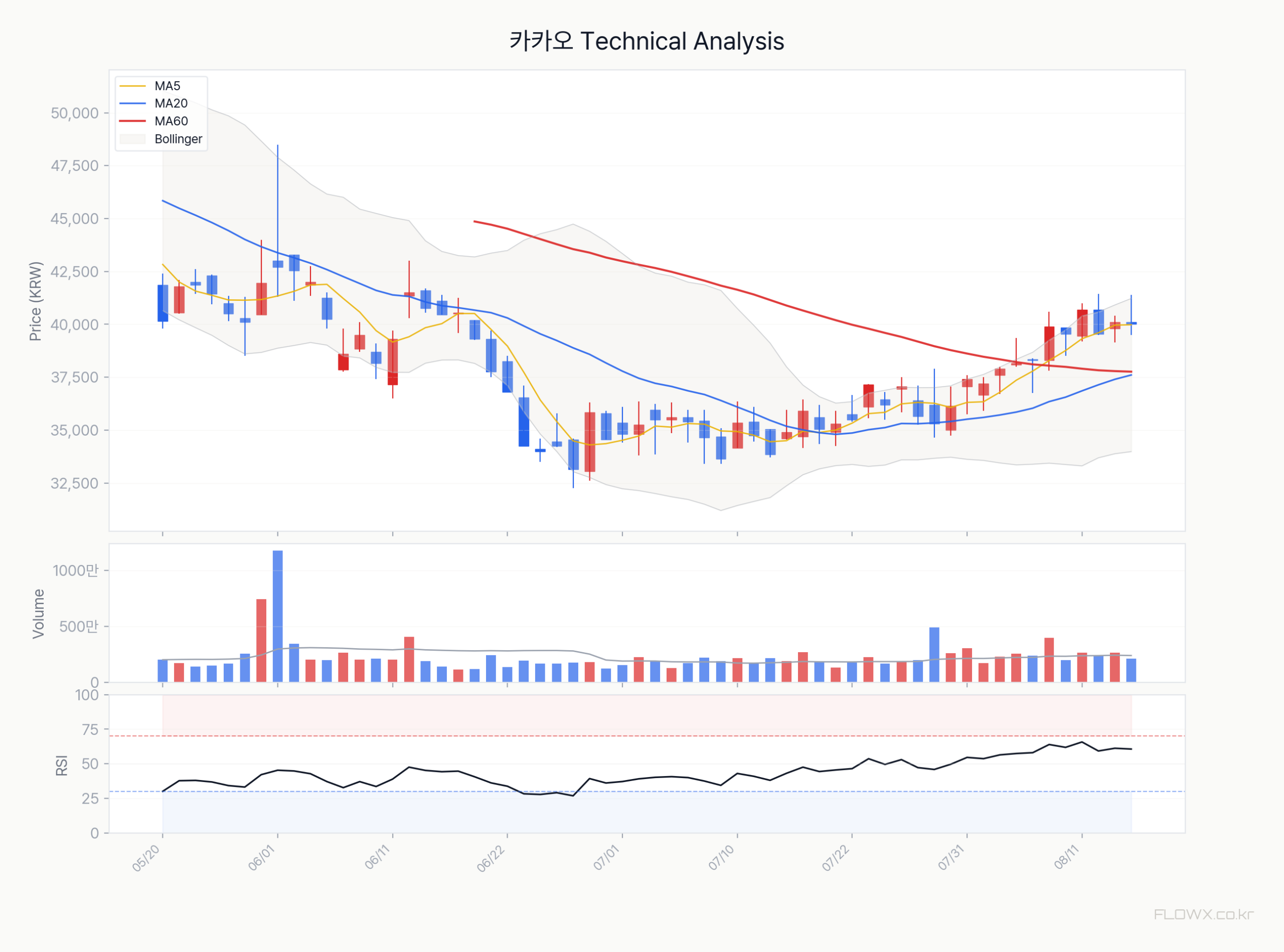The width and height of the screenshot is (1284, 952).
Task: Click the 100 label on RSI axis
Action: (87, 695)
